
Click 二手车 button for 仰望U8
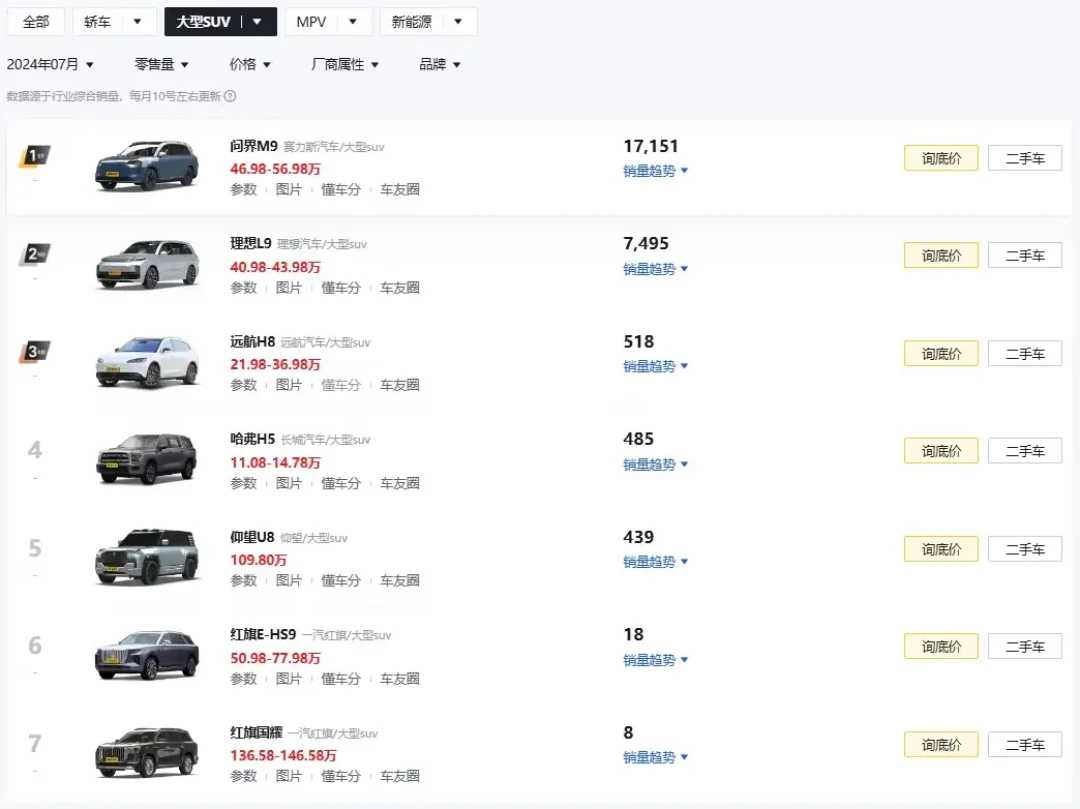(1025, 549)
